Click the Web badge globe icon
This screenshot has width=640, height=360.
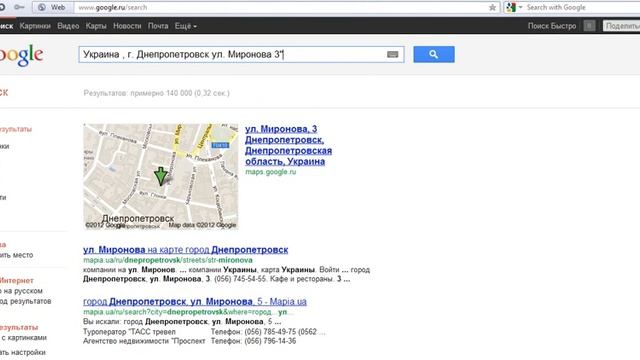pyautogui.click(x=42, y=7)
